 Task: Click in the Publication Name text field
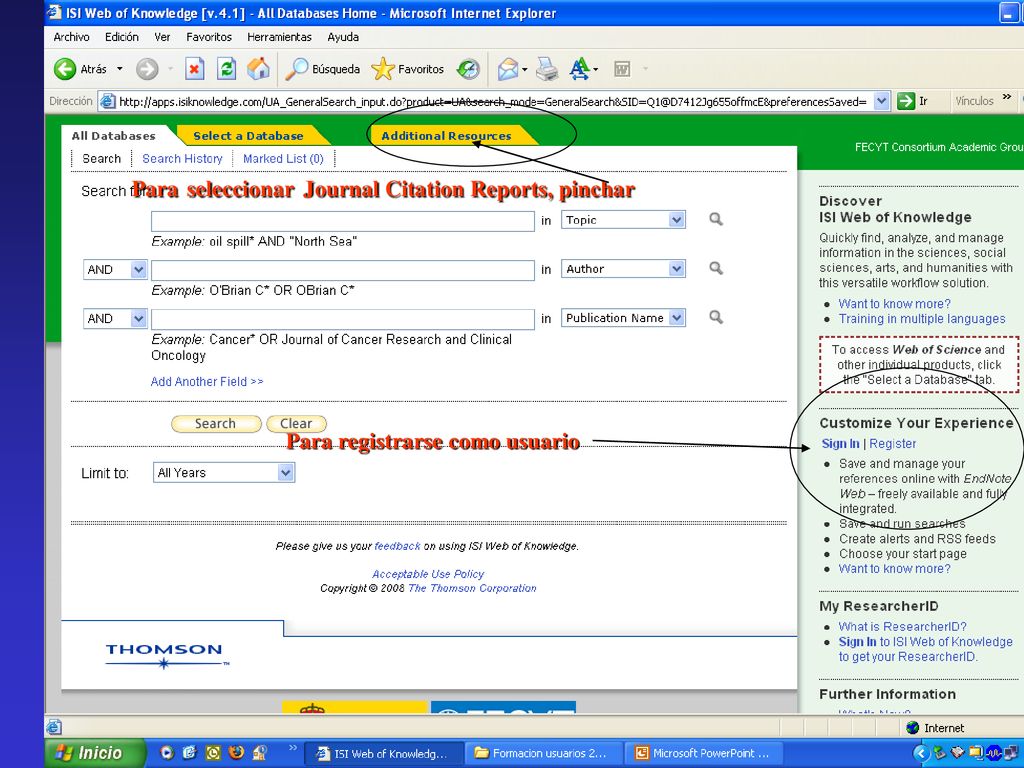point(343,319)
